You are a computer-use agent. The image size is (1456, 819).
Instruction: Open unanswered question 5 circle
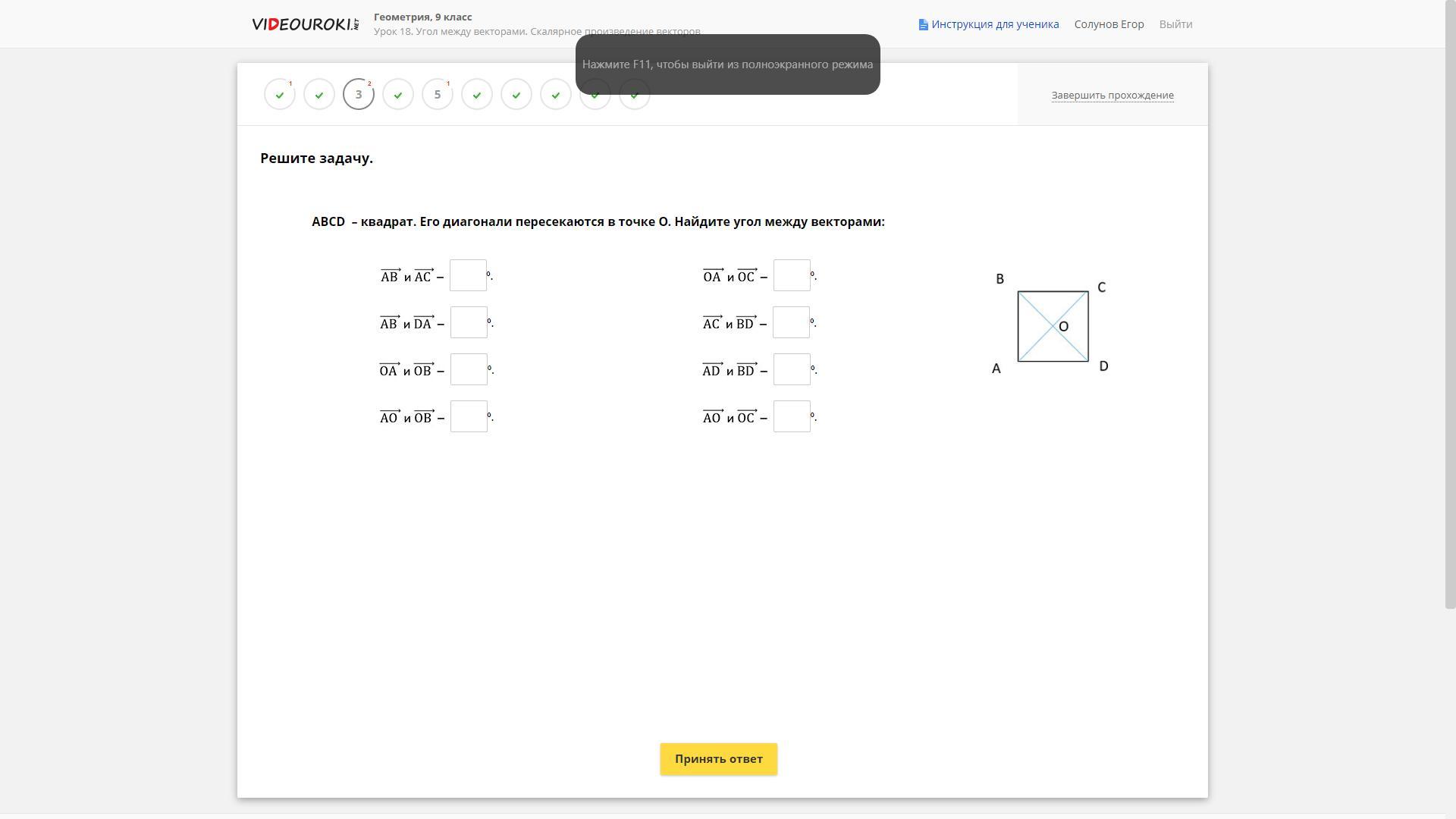click(x=438, y=94)
